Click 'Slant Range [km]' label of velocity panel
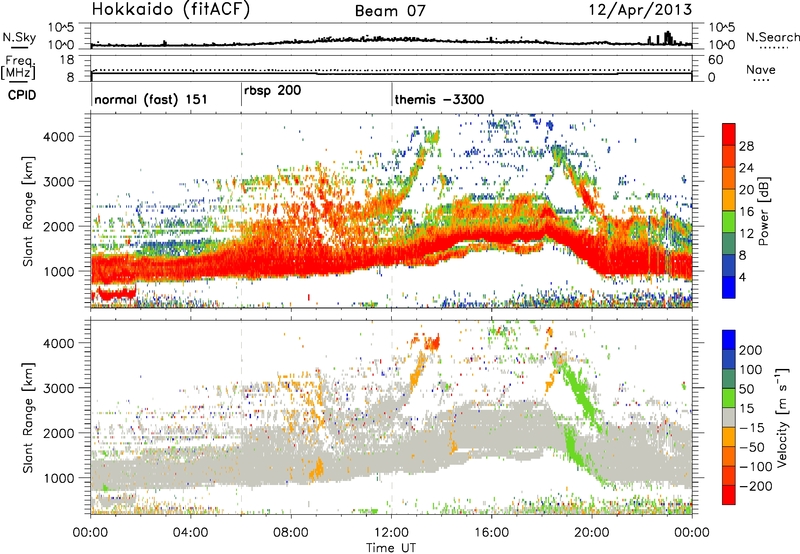 [28, 418]
